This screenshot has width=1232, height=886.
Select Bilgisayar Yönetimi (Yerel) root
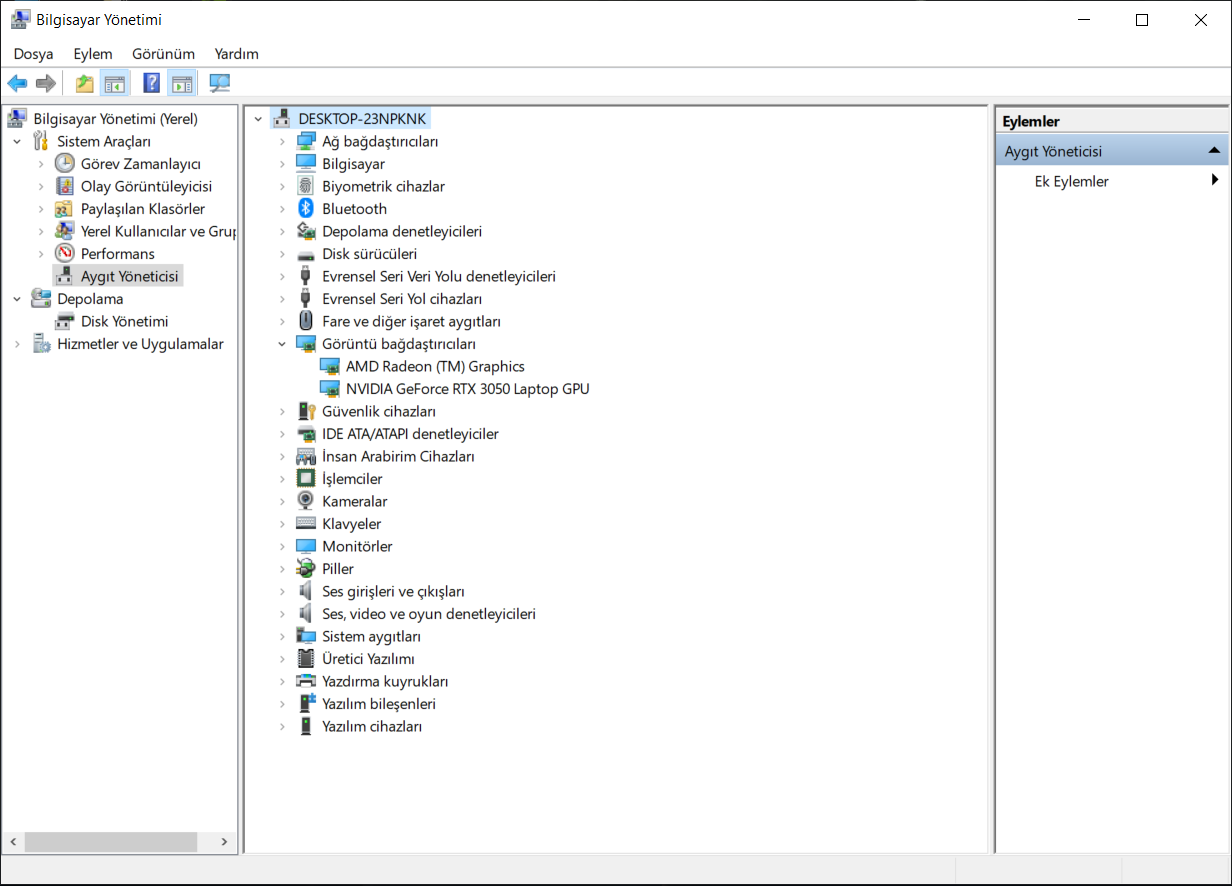[116, 118]
